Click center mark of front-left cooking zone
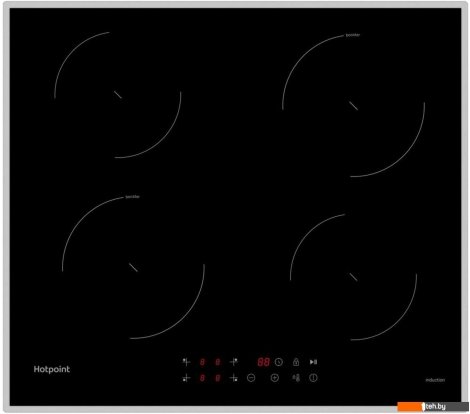Image resolution: width=470 pixels, height=414 pixels. pos(133,267)
